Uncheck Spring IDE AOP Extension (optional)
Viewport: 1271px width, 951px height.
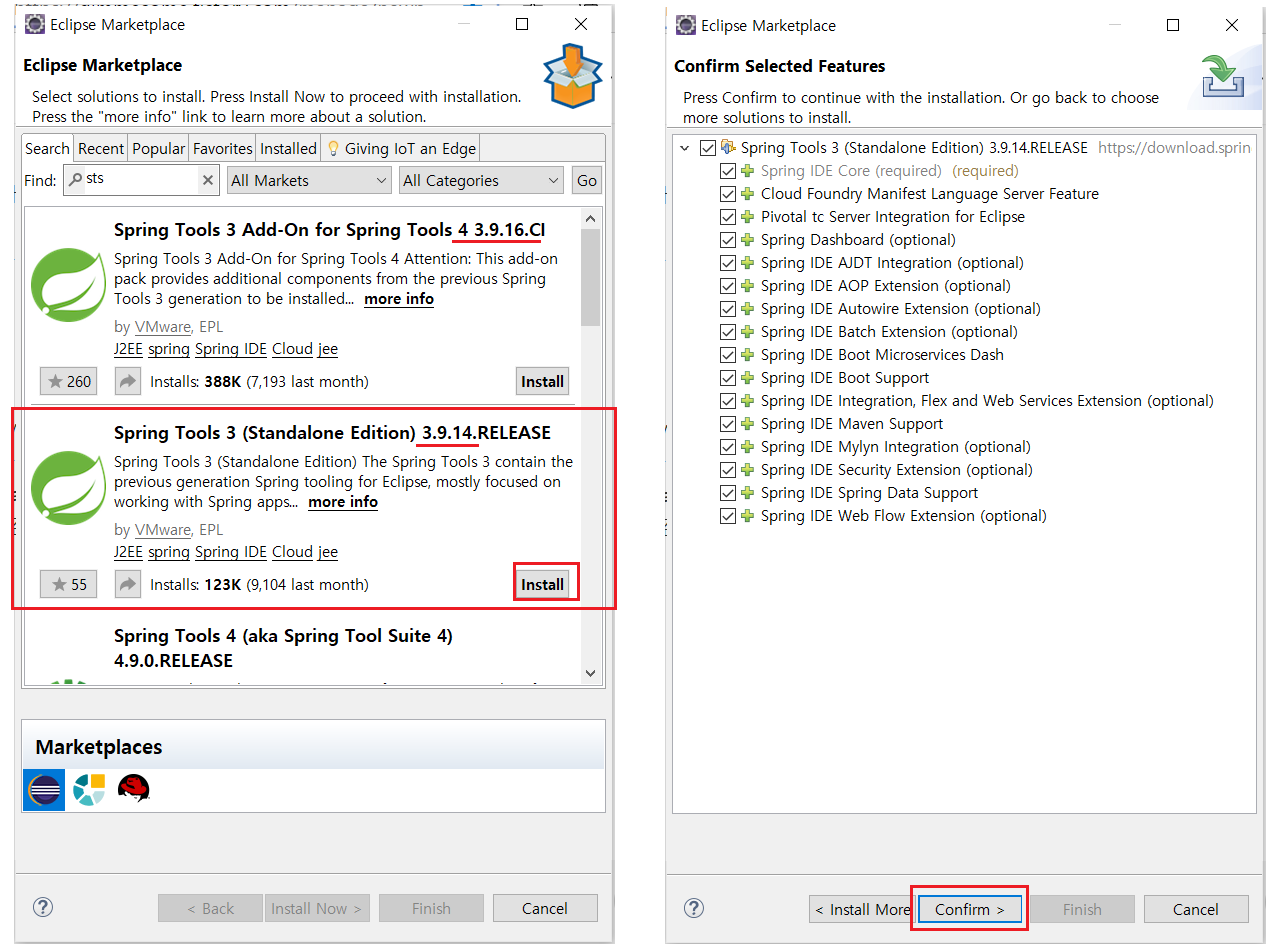point(728,286)
